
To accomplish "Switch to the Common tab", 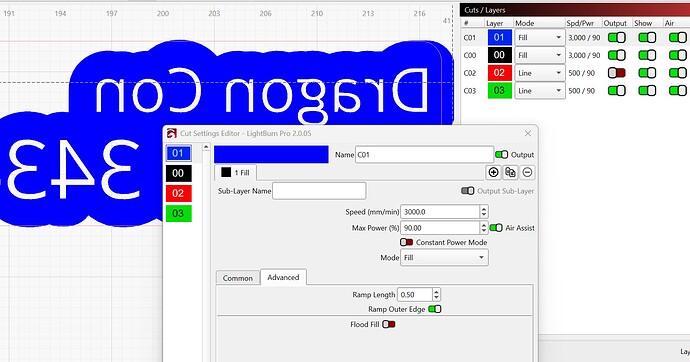I will 238,278.
